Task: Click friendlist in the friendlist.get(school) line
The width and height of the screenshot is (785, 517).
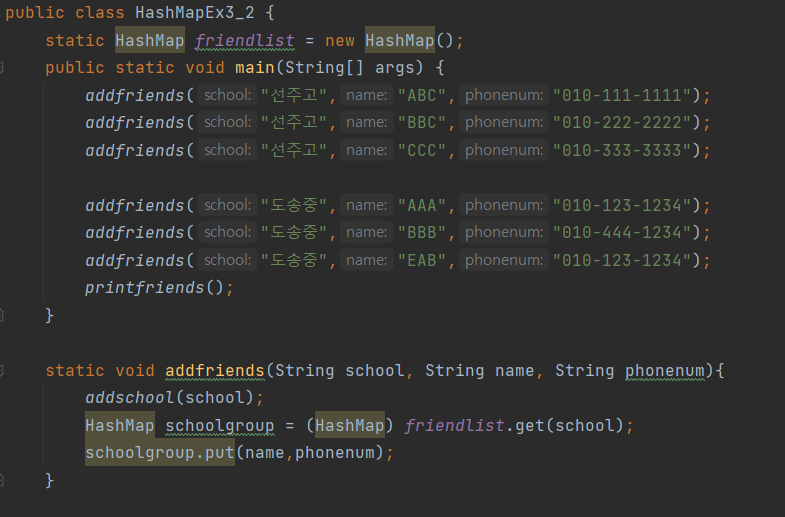Action: point(454,425)
